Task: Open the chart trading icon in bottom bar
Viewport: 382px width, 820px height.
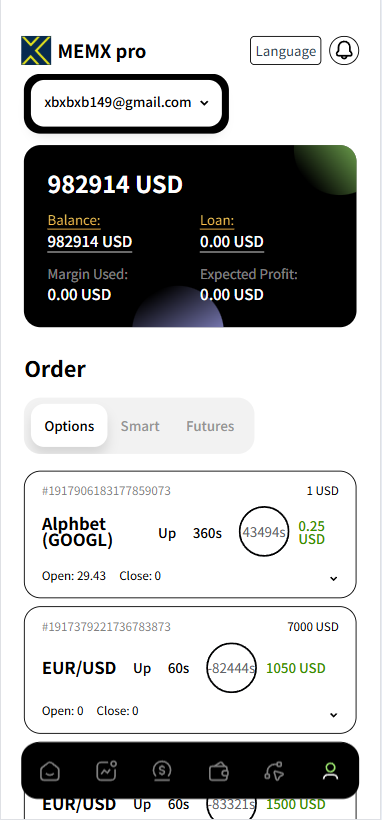Action: pyautogui.click(x=106, y=771)
